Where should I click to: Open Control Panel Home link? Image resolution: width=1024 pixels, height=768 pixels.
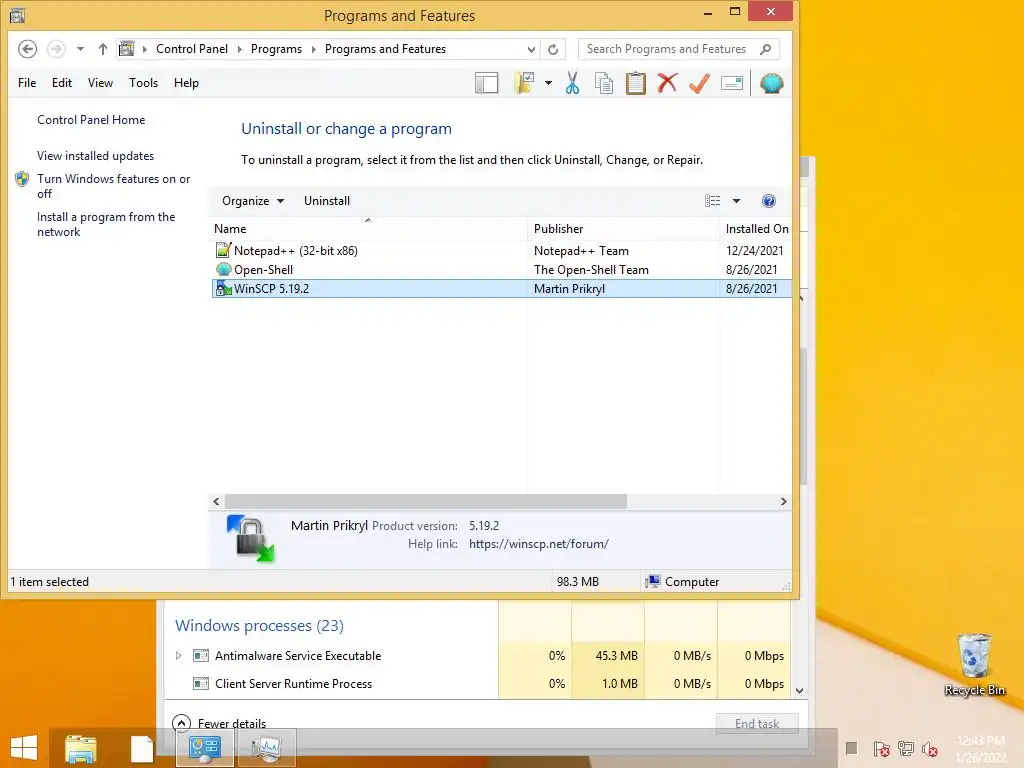point(91,120)
